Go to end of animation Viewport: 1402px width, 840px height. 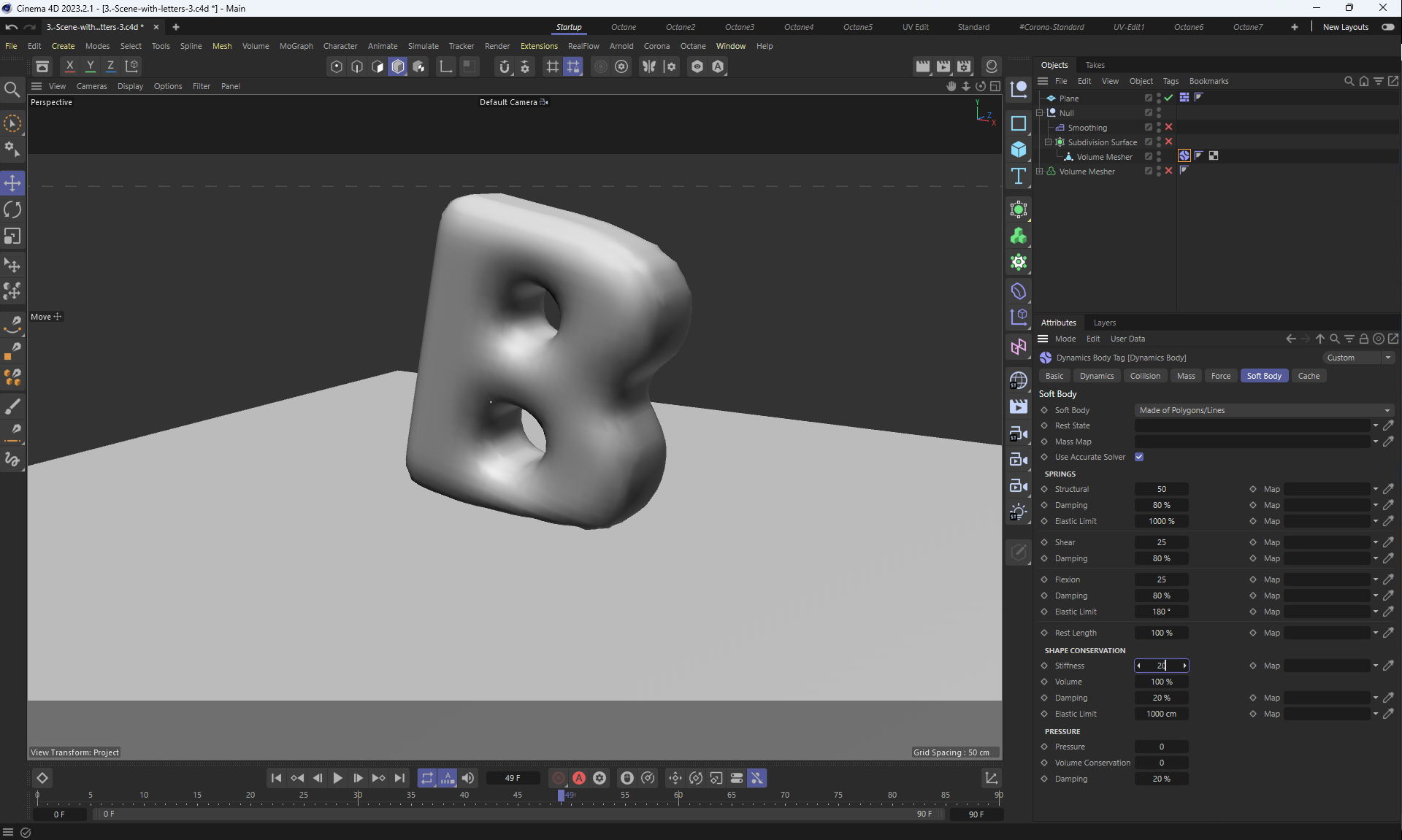coord(399,778)
